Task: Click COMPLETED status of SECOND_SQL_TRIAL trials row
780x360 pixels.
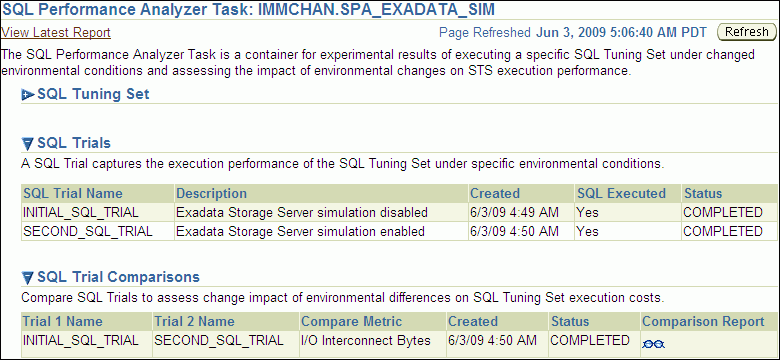Action: pyautogui.click(x=723, y=232)
